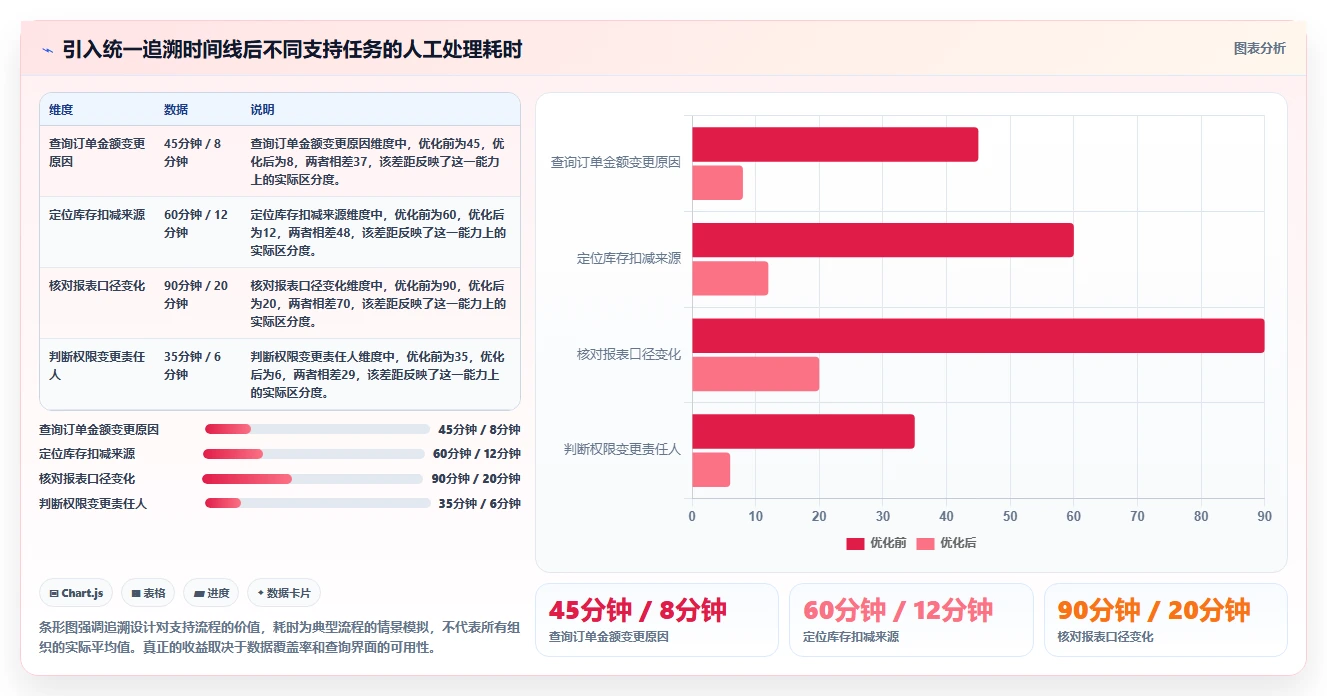Toggle the 优化后 legend swatch

925,543
